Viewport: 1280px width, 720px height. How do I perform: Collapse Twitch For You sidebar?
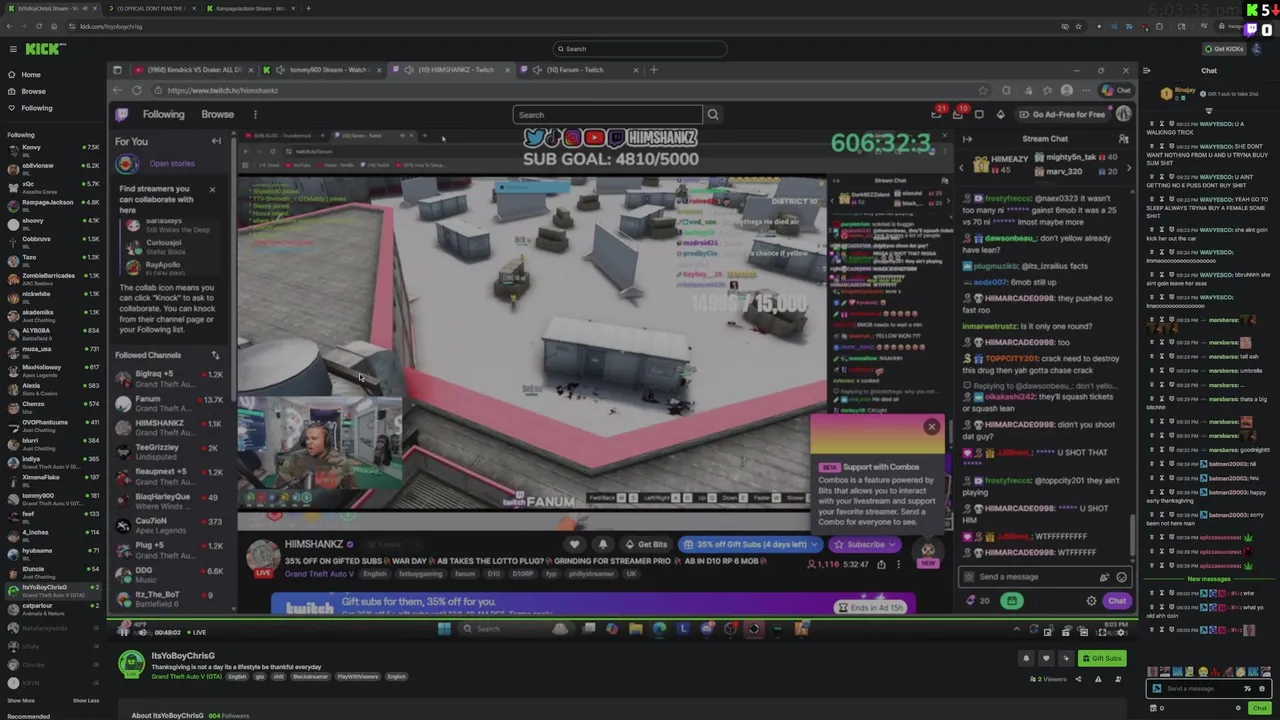click(x=216, y=141)
